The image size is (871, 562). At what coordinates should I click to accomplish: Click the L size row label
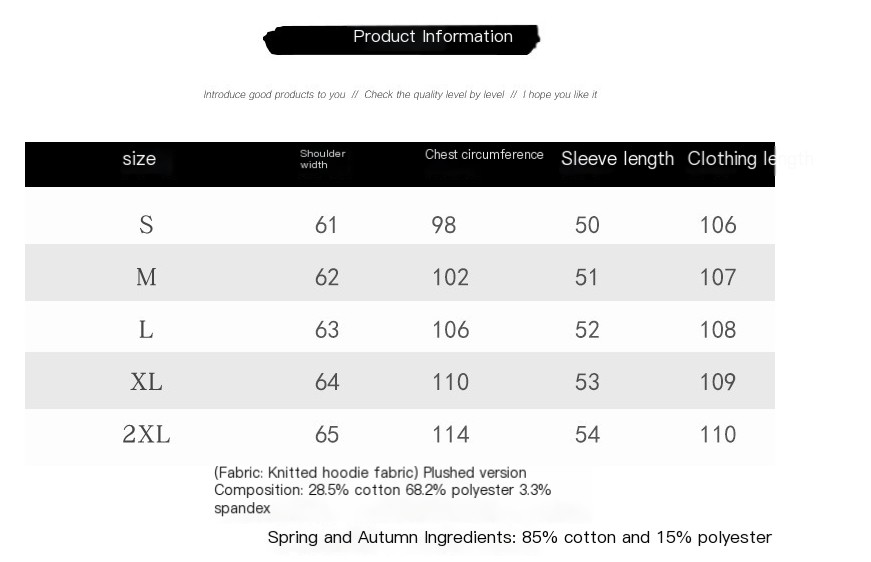pos(146,329)
